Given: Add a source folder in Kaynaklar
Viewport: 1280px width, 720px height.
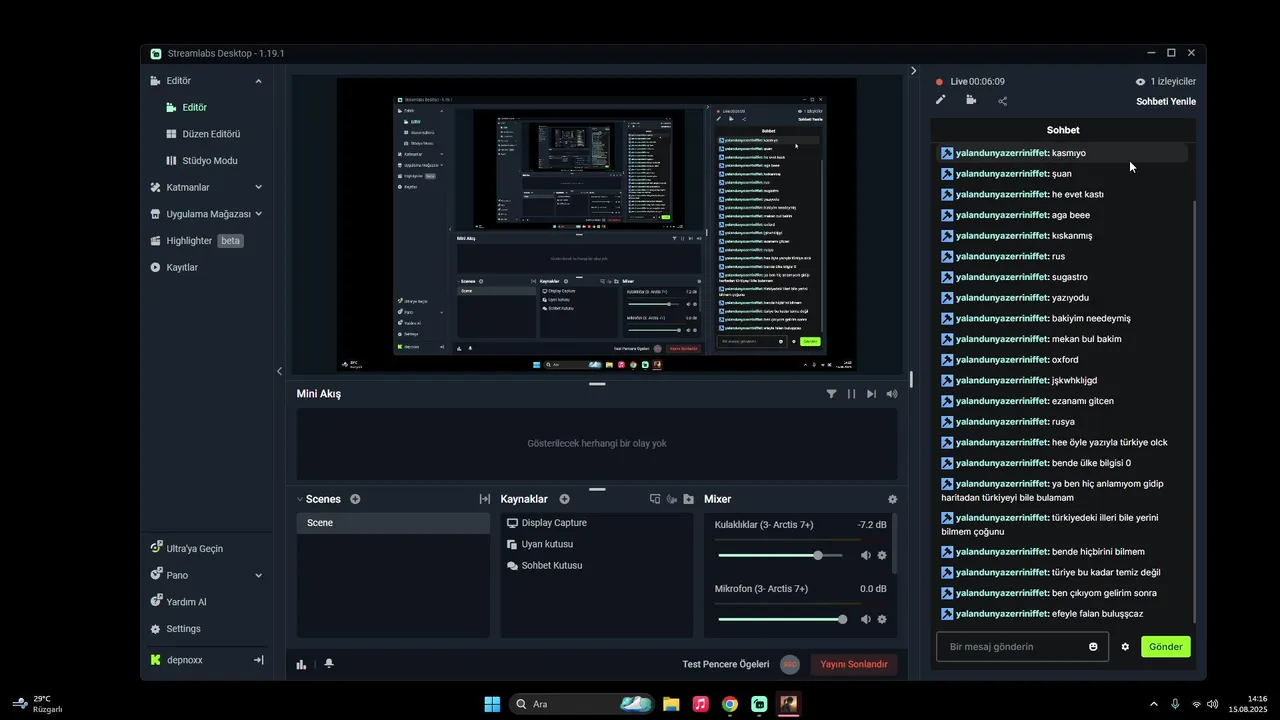Looking at the screenshot, I should 688,499.
